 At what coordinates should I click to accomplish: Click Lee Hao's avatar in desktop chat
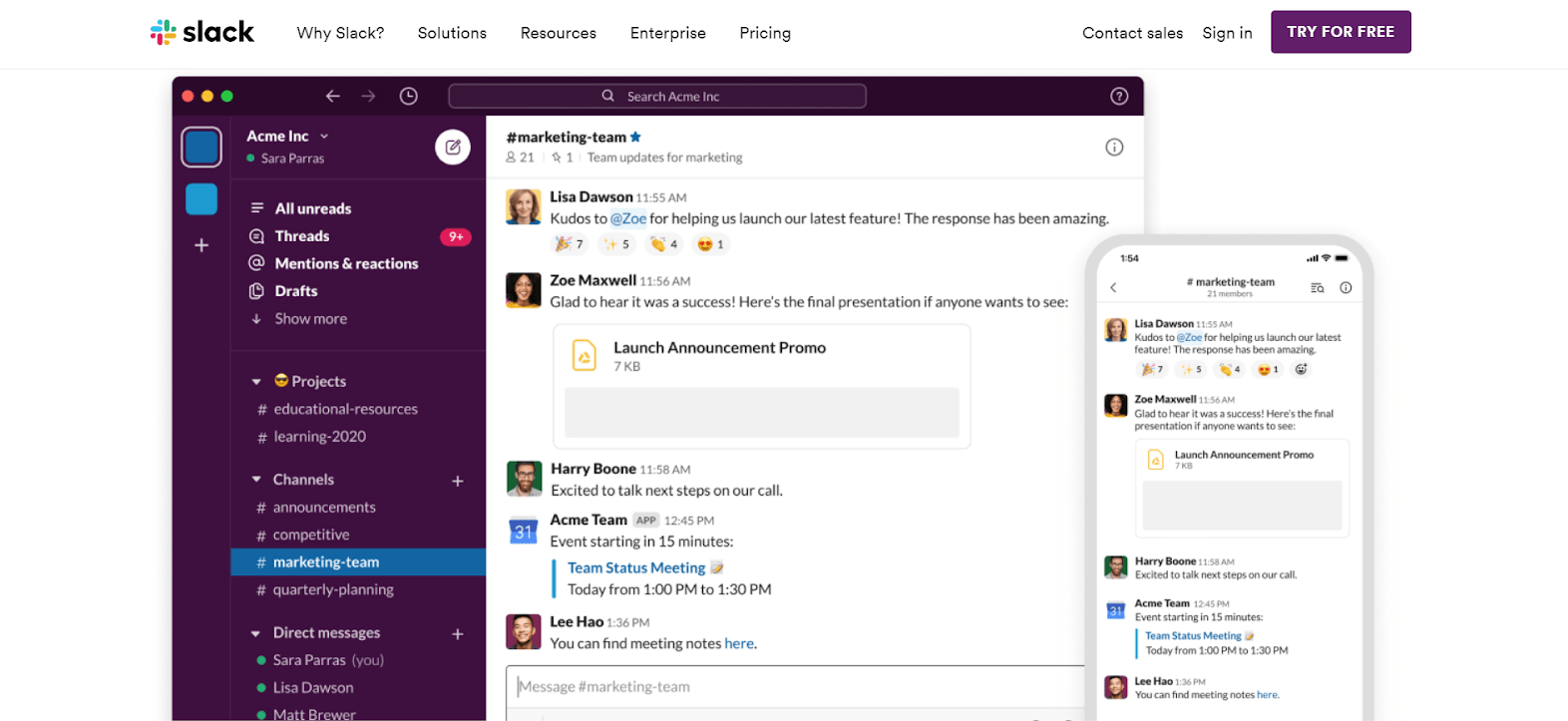[x=524, y=631]
